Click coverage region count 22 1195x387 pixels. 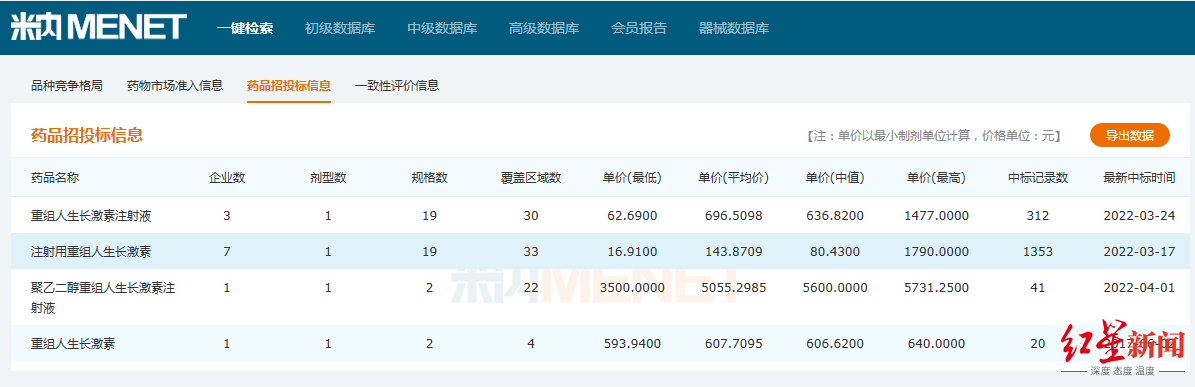tap(531, 288)
